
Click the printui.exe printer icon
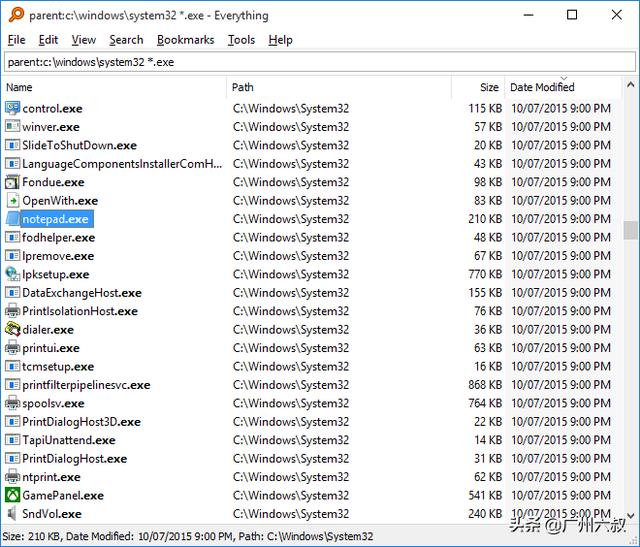[x=12, y=348]
